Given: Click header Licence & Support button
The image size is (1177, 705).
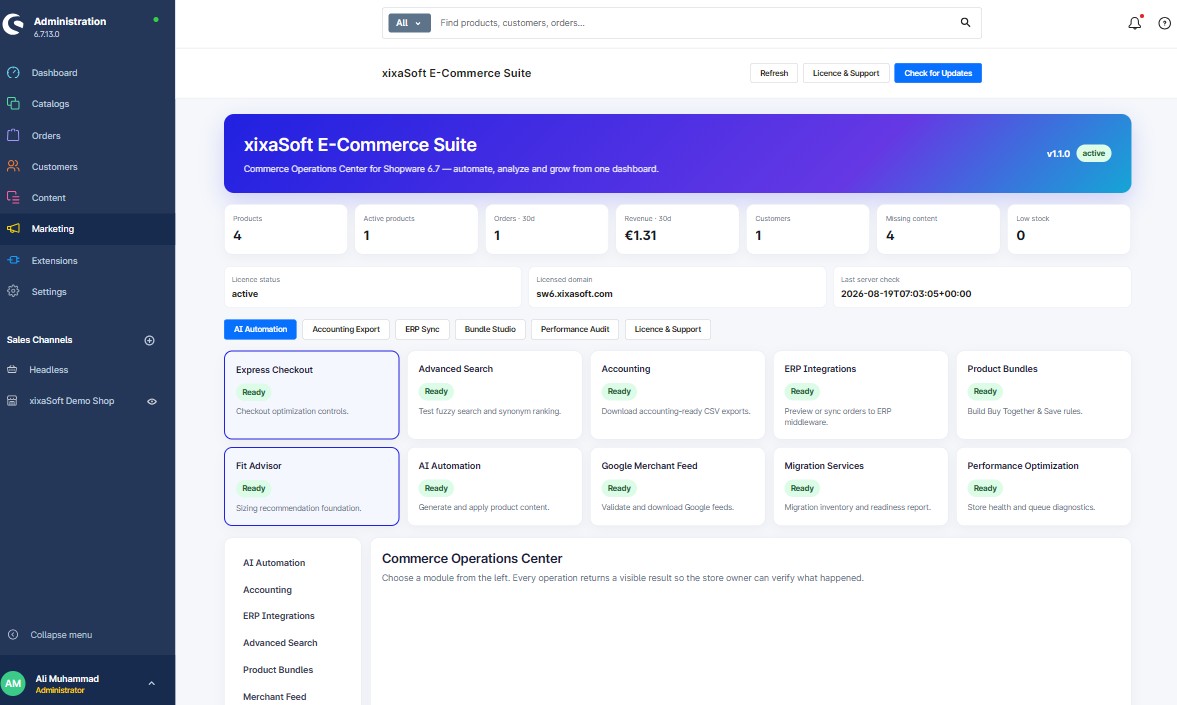Looking at the screenshot, I should click(x=846, y=73).
